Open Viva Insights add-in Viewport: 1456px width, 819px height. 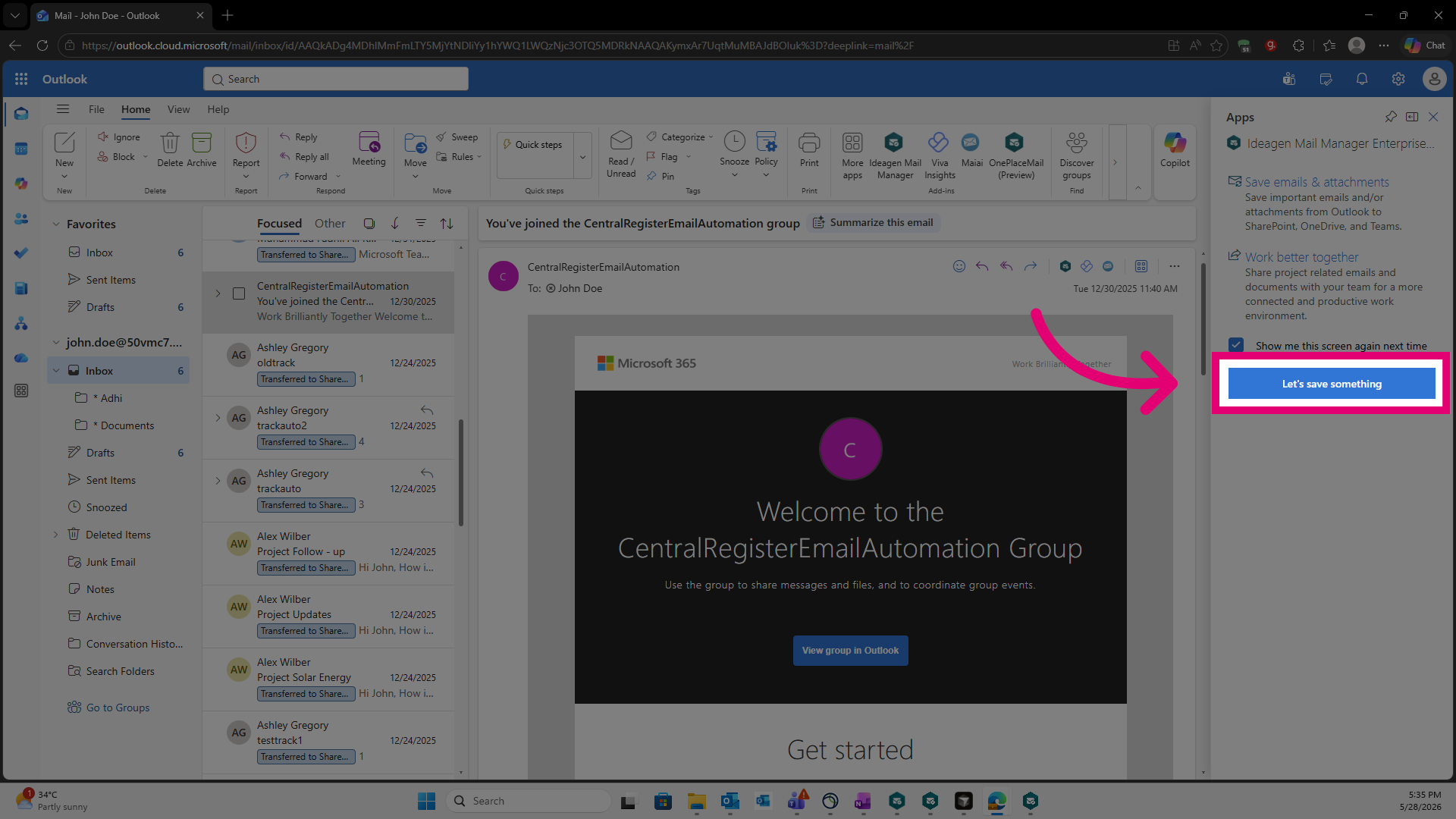point(940,155)
